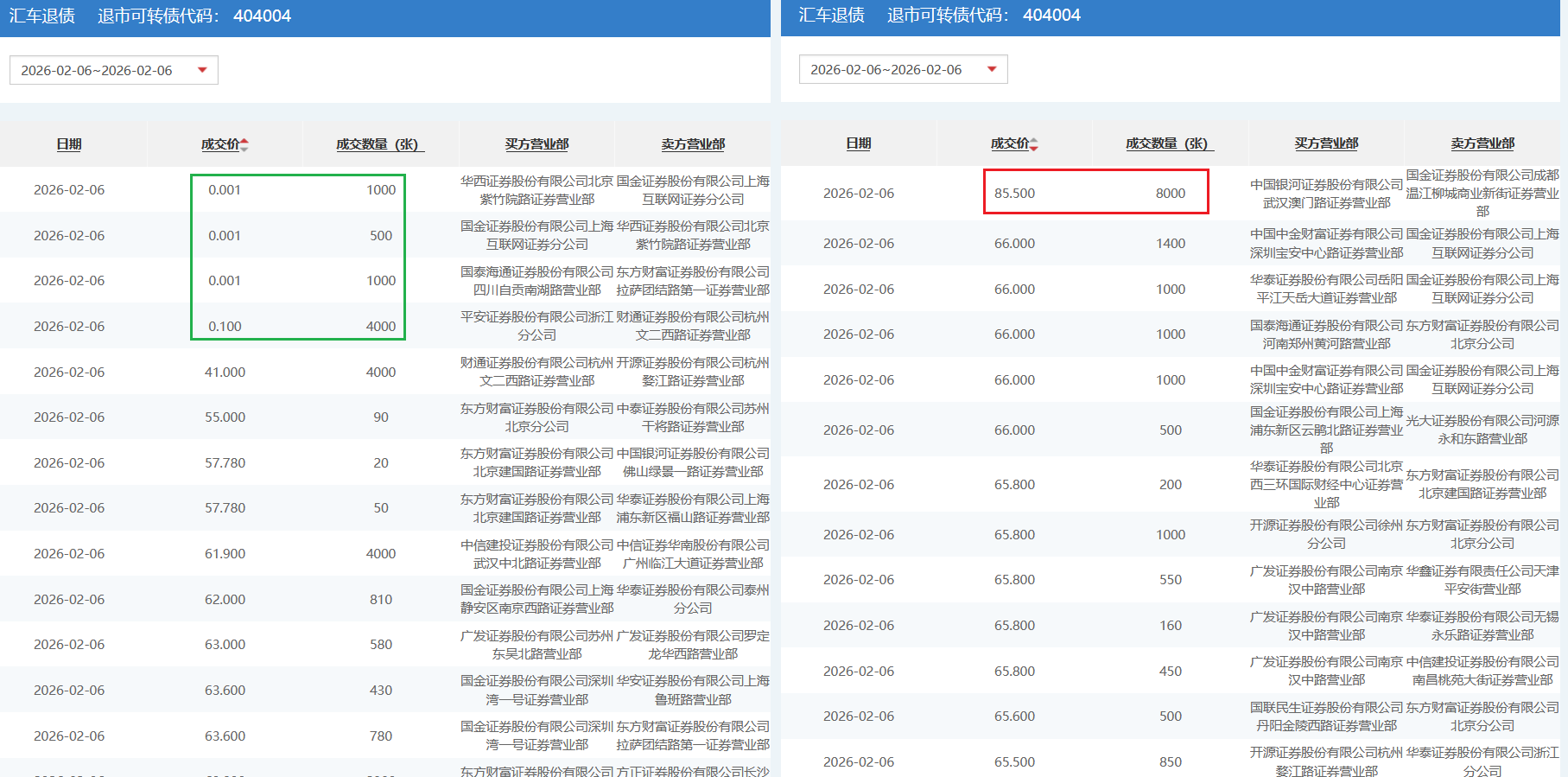Click seller 中信建投证券股份有限公司南昌桃苑大街证券营业部
Screen dimensions: 1568x777
[x=1482, y=672]
